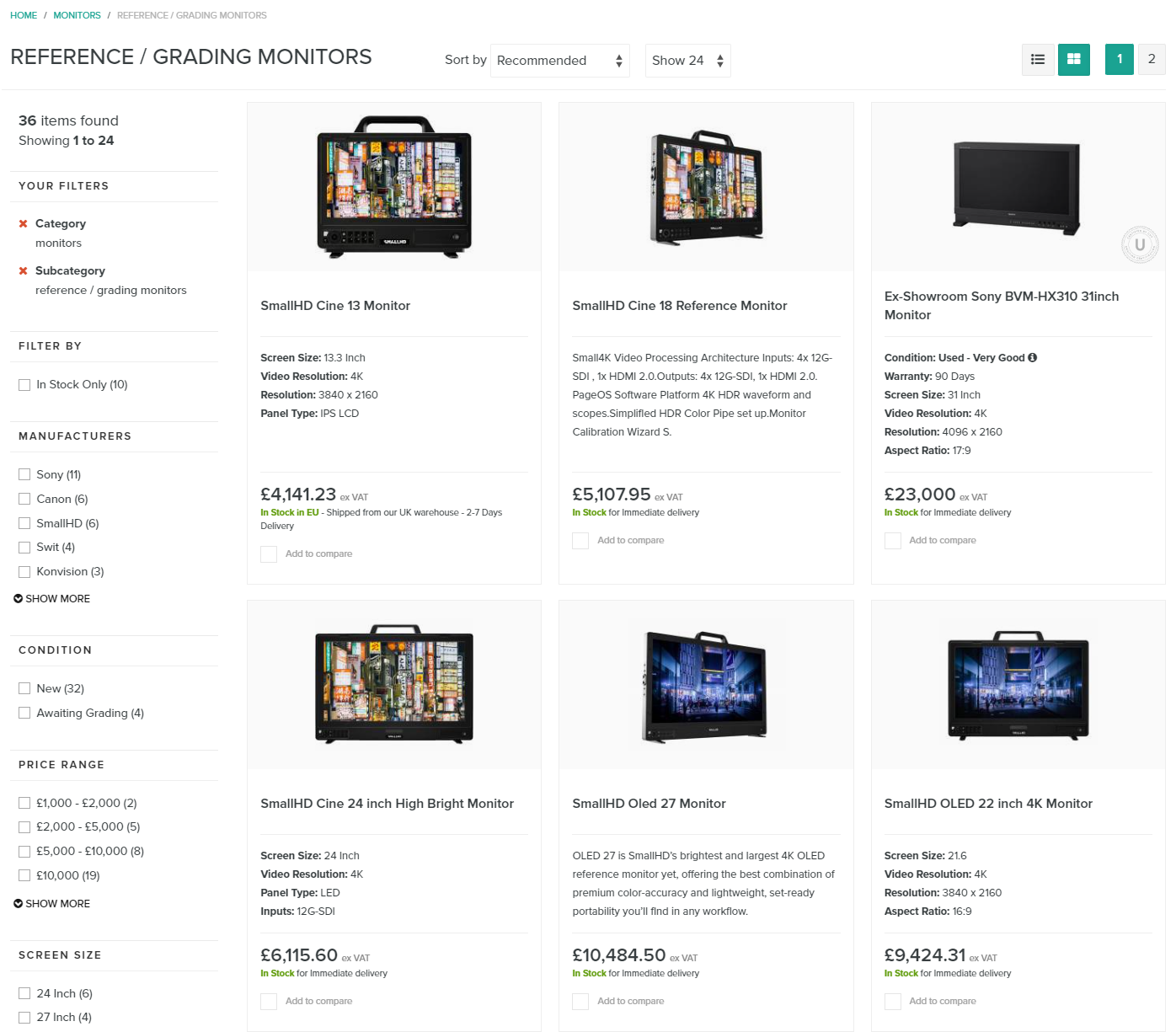The height and width of the screenshot is (1032, 1176).
Task: Open the Sort by Recommended dropdown
Action: (x=560, y=61)
